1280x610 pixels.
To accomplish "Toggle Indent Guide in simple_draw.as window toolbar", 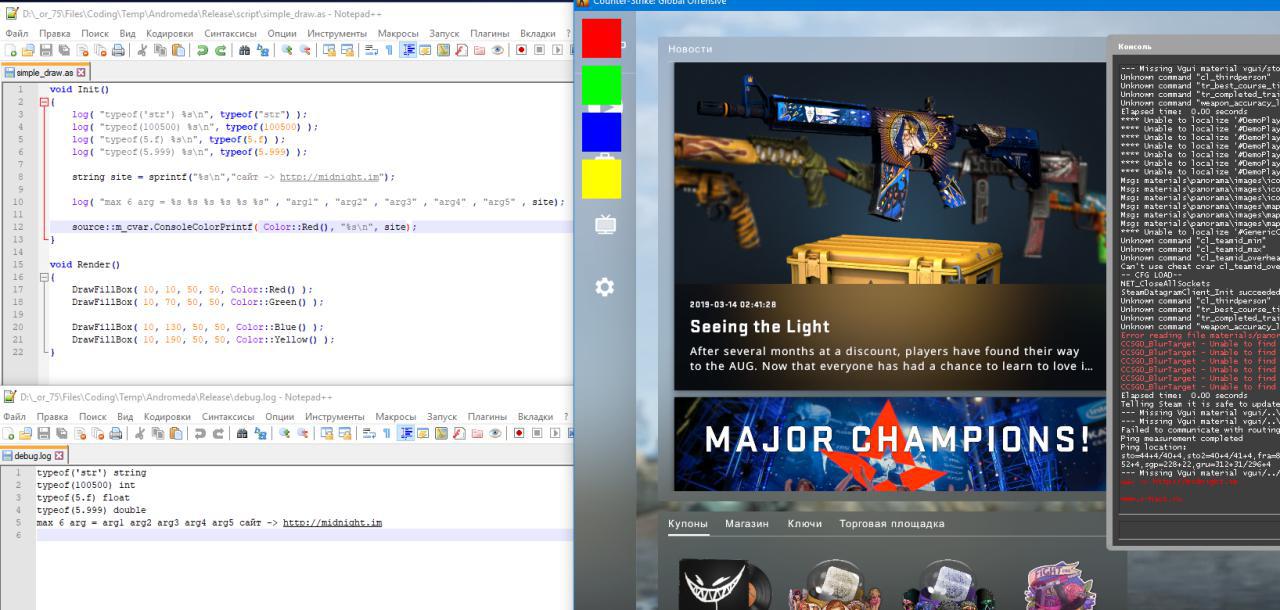I will [407, 50].
